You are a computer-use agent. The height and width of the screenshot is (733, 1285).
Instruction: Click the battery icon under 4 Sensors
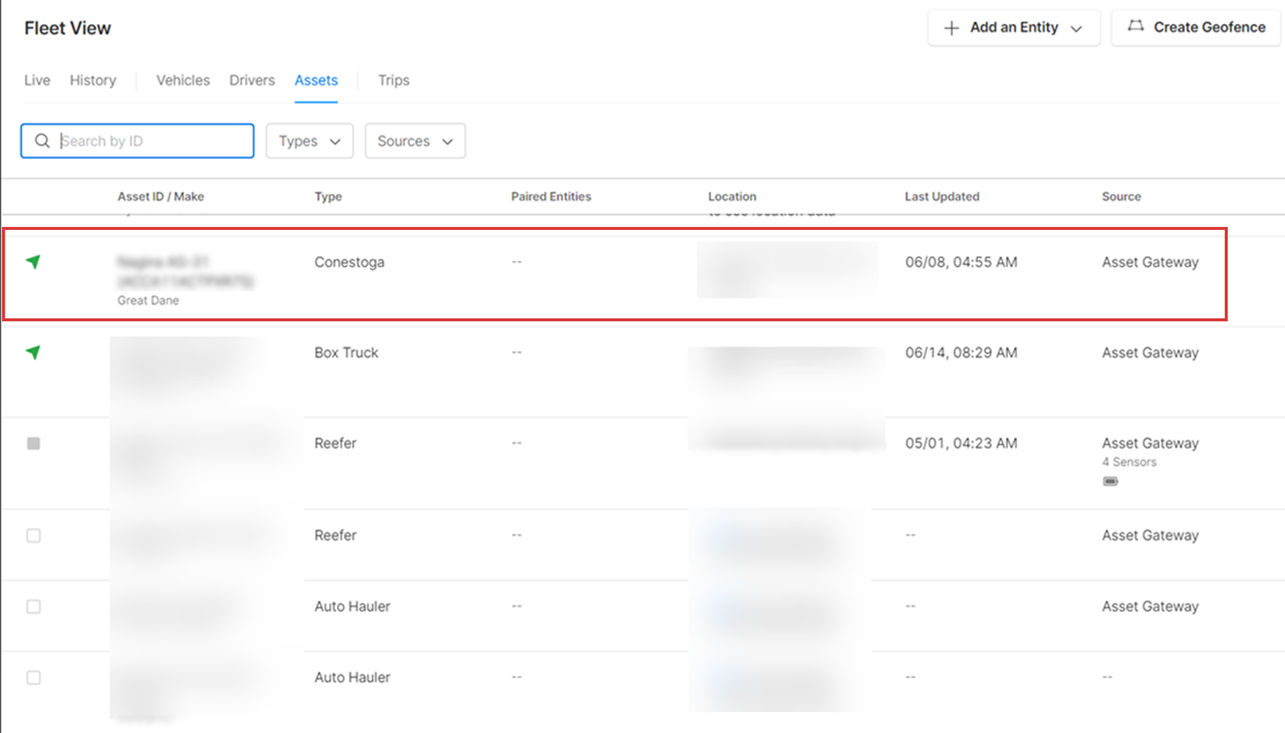tap(1110, 481)
